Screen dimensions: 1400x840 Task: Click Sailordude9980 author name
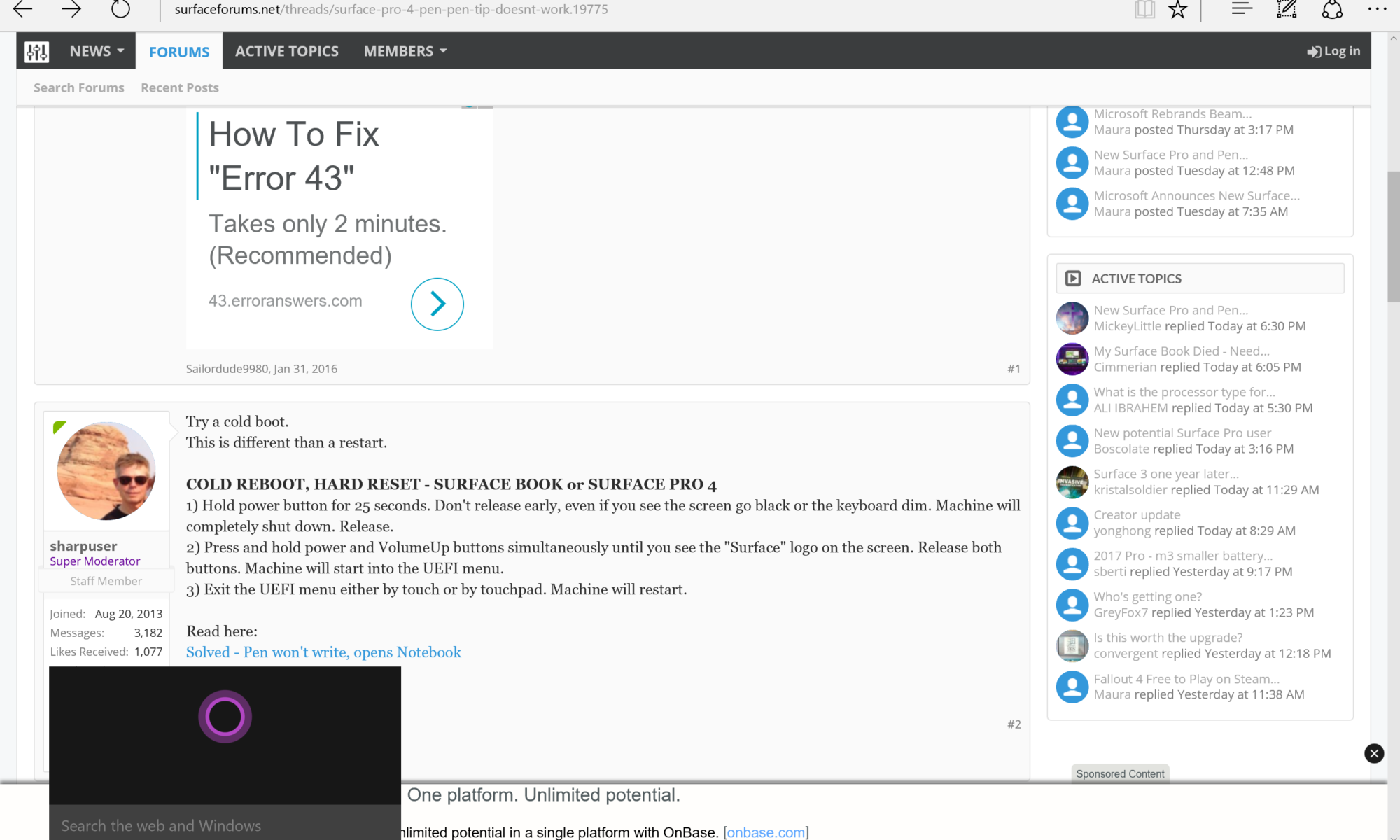click(x=227, y=369)
